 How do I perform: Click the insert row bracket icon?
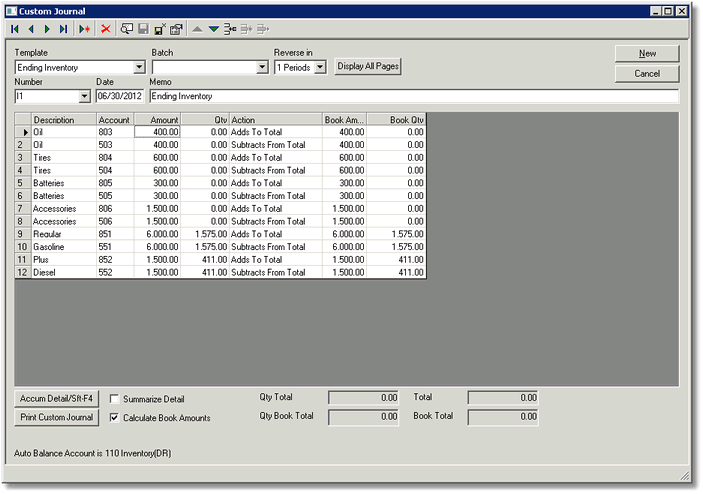230,29
